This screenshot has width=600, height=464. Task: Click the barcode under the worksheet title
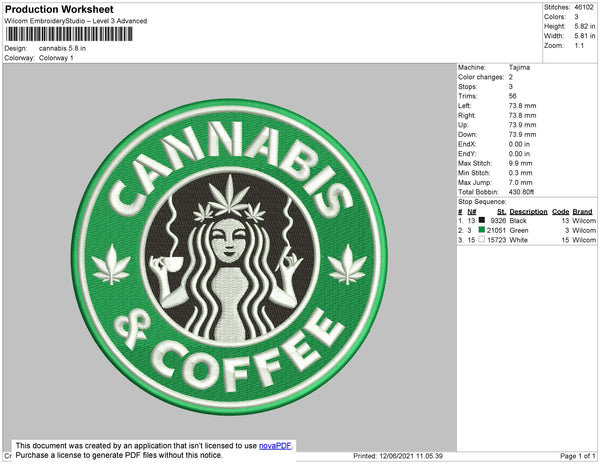coord(69,34)
